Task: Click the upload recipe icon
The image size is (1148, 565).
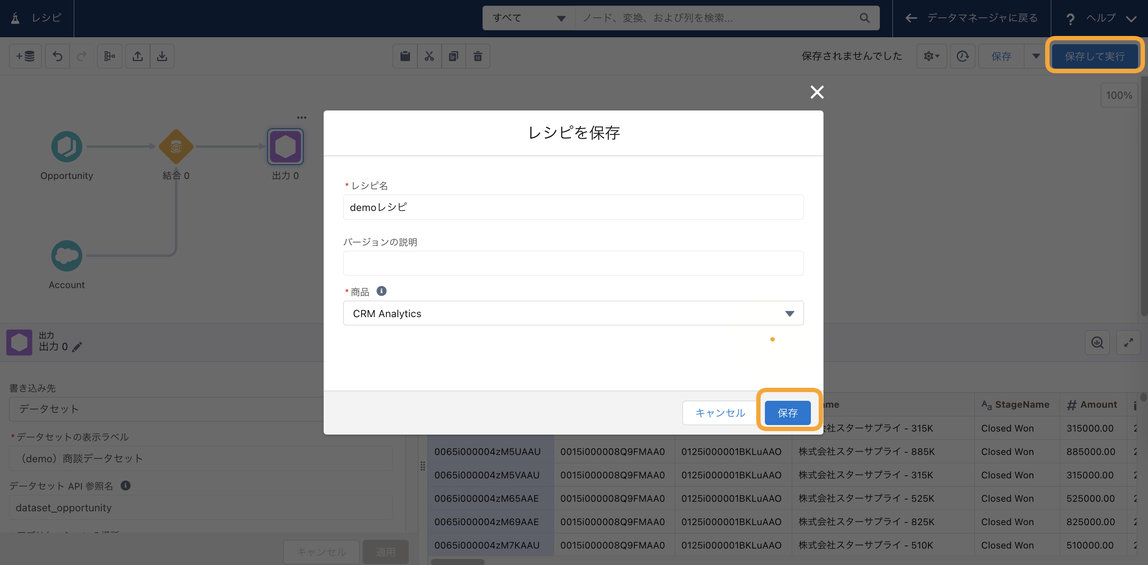Action: pos(138,56)
